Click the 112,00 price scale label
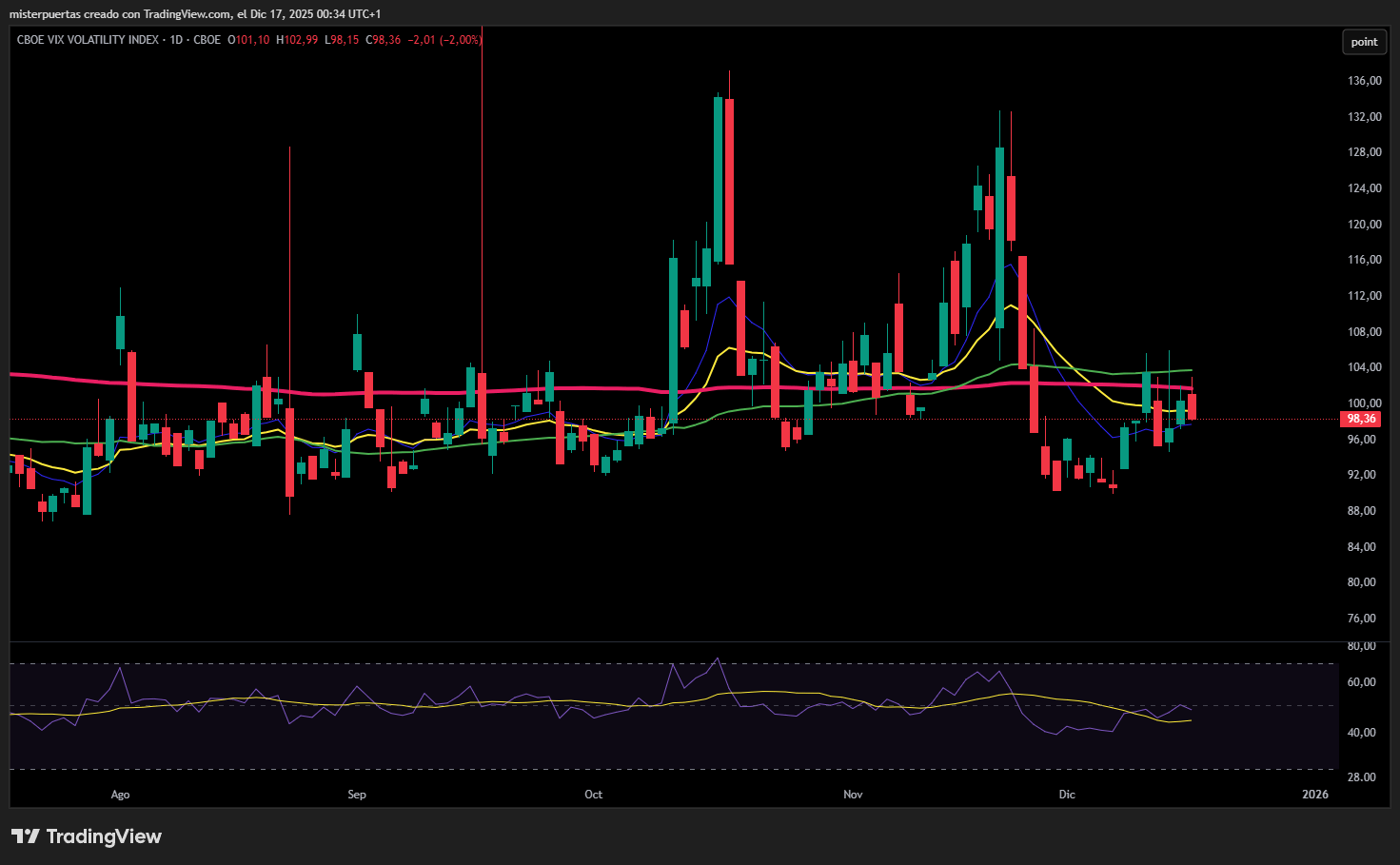Image resolution: width=1400 pixels, height=865 pixels. pyautogui.click(x=1364, y=296)
